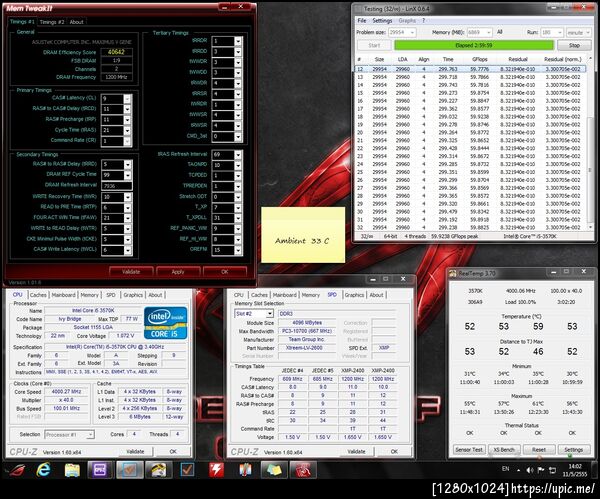The height and width of the screenshot is (499, 600).
Task: Click the blue-bordered checkbox taskbar icon
Action: 187,470
